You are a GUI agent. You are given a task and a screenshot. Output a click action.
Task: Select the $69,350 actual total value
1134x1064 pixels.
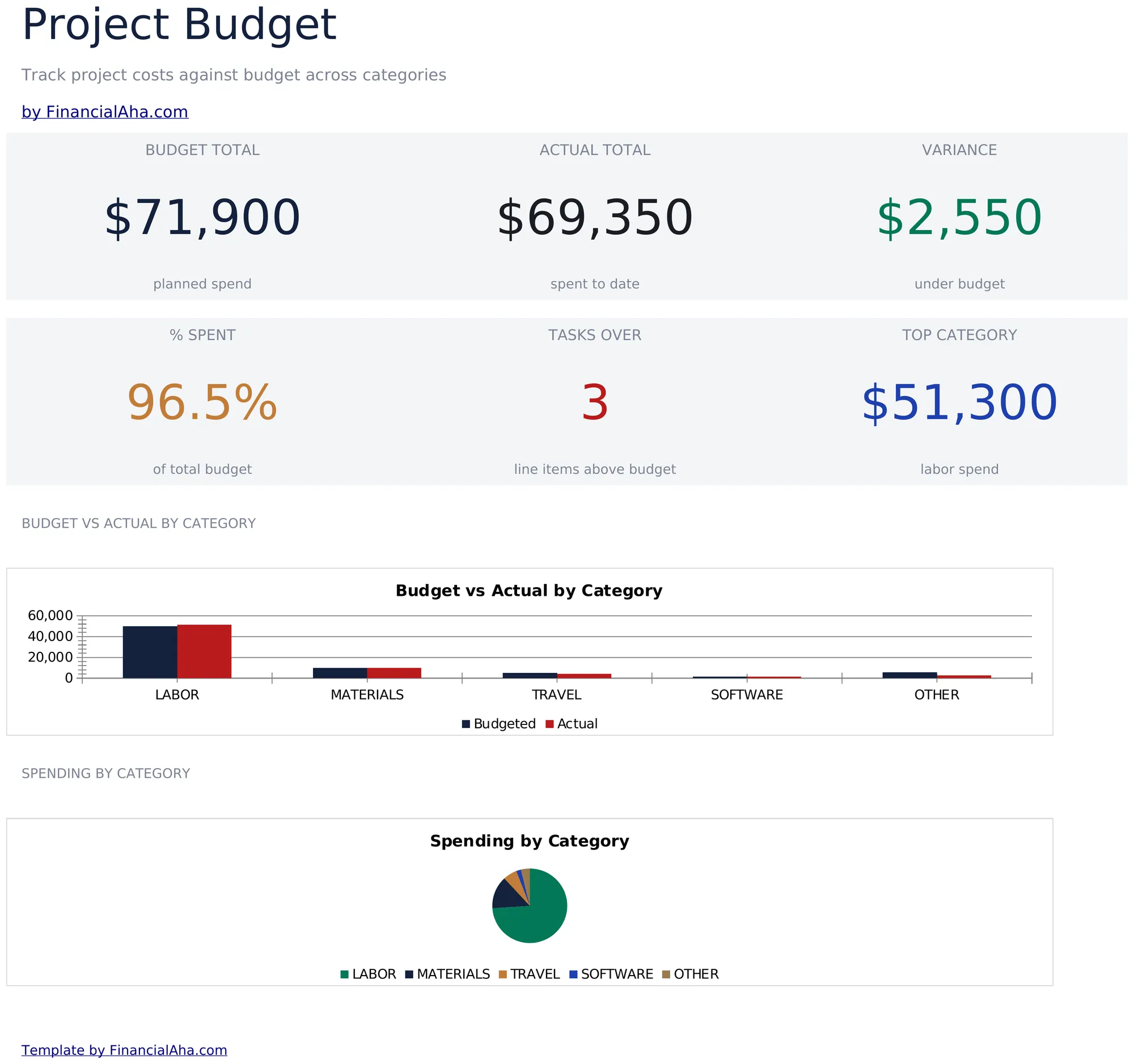(595, 217)
